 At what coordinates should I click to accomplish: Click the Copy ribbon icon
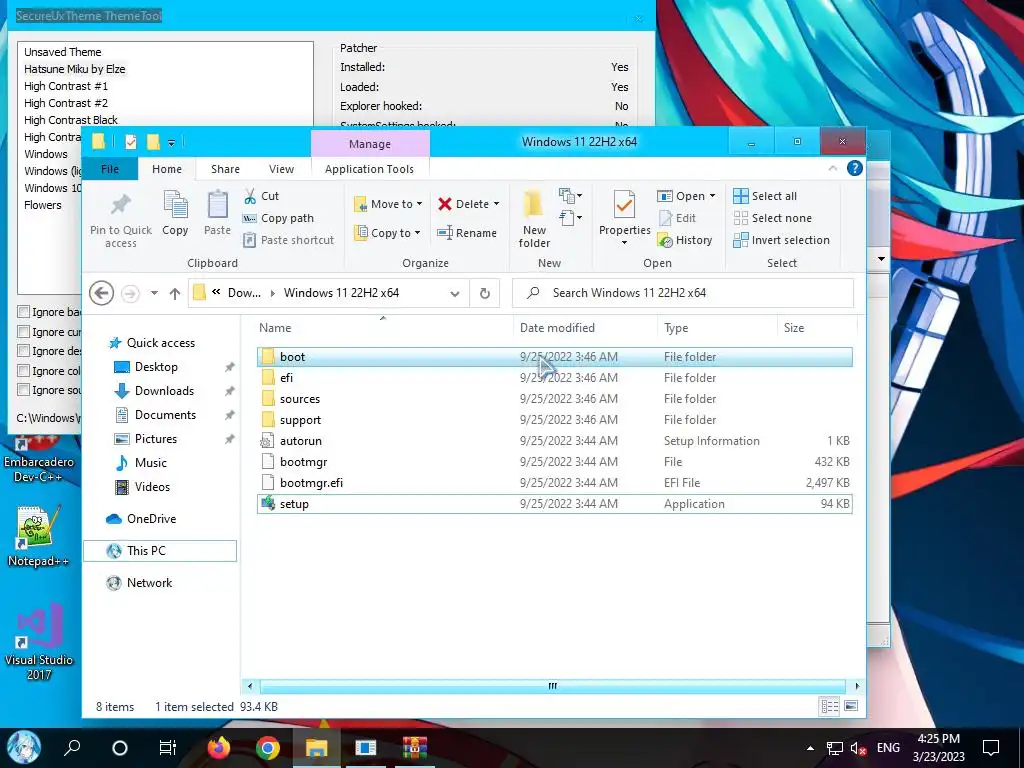click(x=175, y=204)
